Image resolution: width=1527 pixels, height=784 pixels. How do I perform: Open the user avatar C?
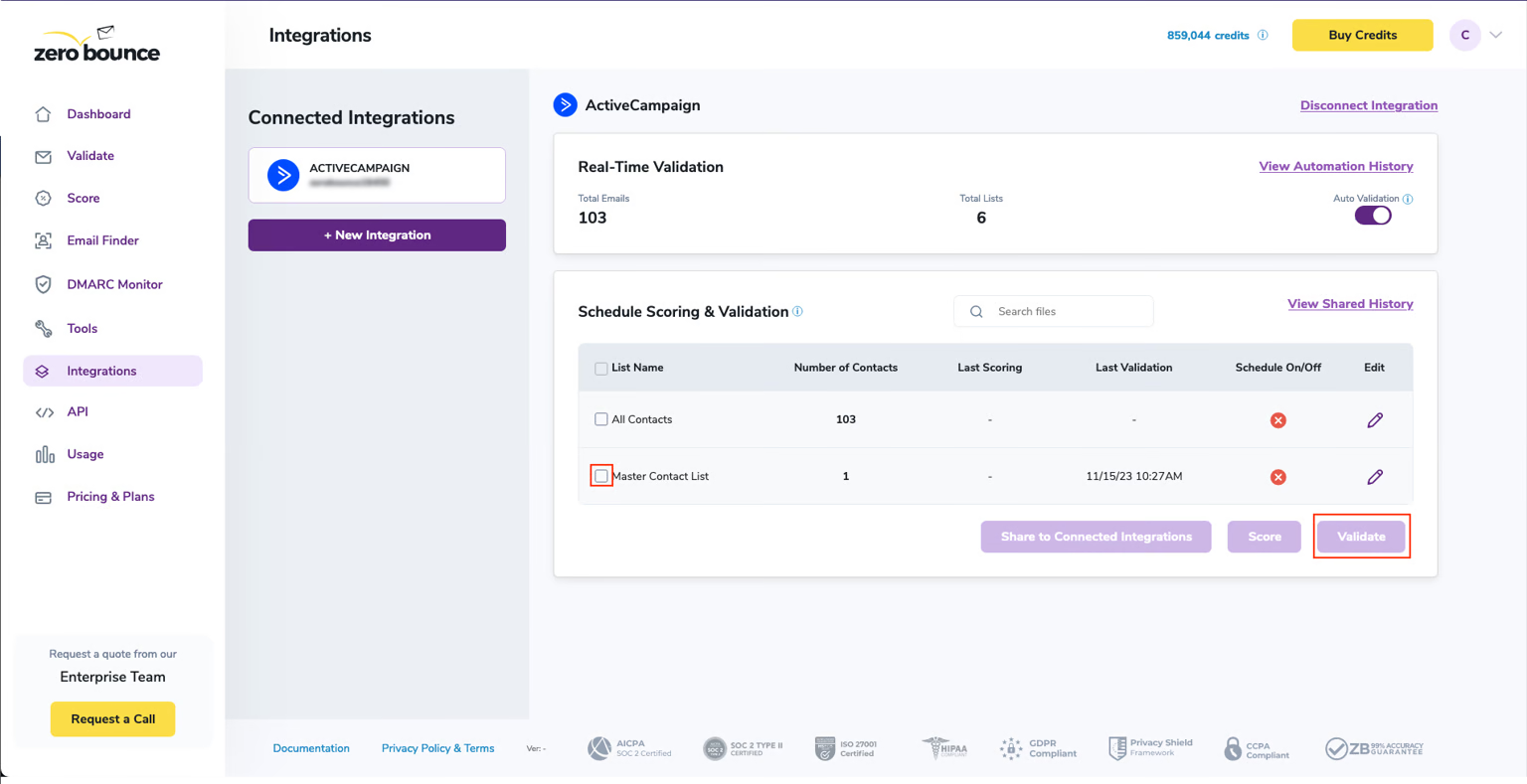[1465, 35]
